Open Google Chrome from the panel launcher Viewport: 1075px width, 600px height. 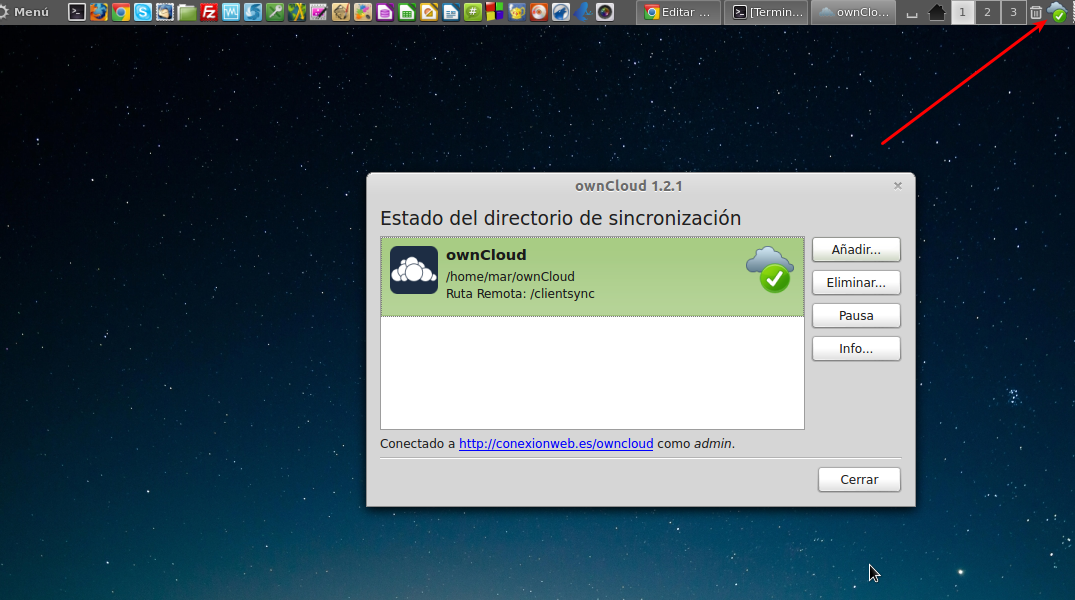[x=120, y=12]
